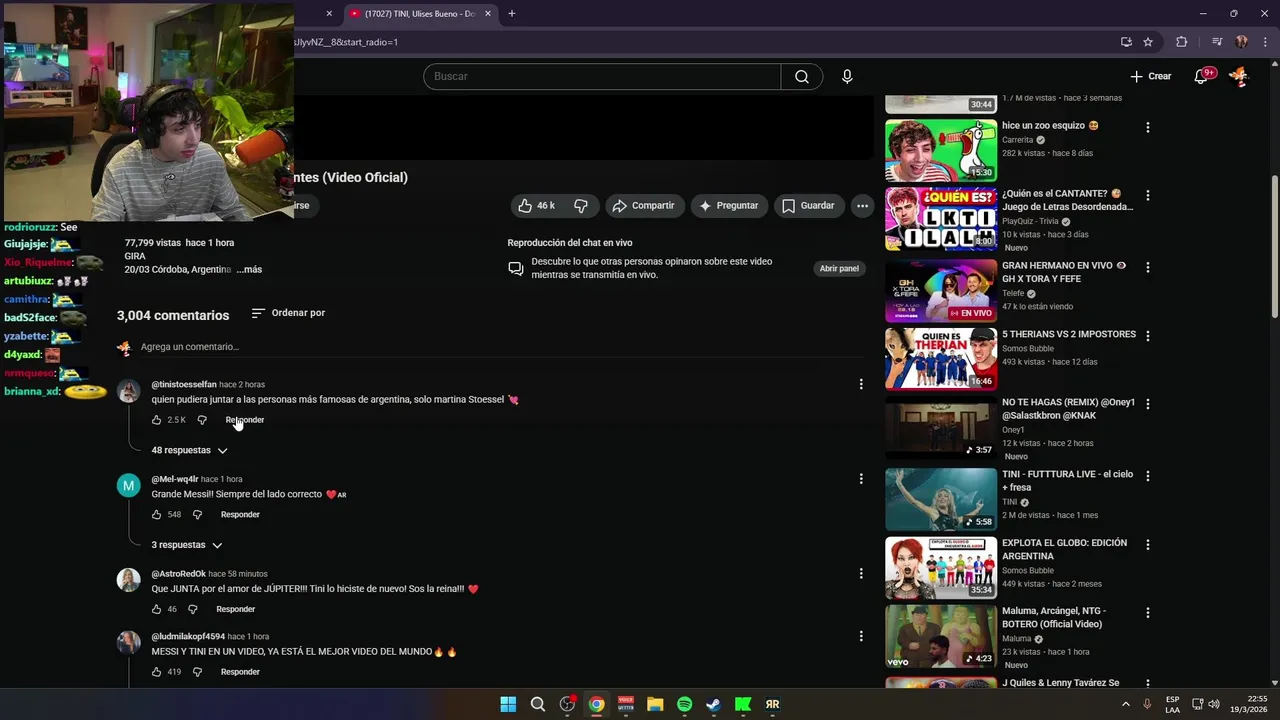This screenshot has height=720, width=1280.
Task: Open Windows Start menu
Action: [508, 704]
